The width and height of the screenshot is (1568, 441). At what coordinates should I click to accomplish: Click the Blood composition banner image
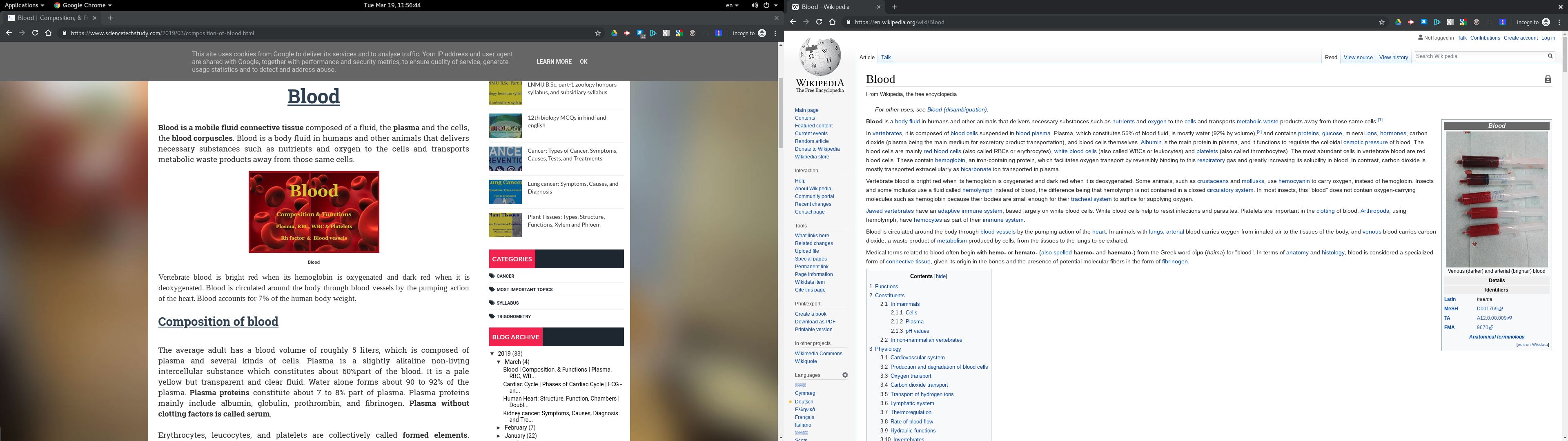click(x=314, y=212)
